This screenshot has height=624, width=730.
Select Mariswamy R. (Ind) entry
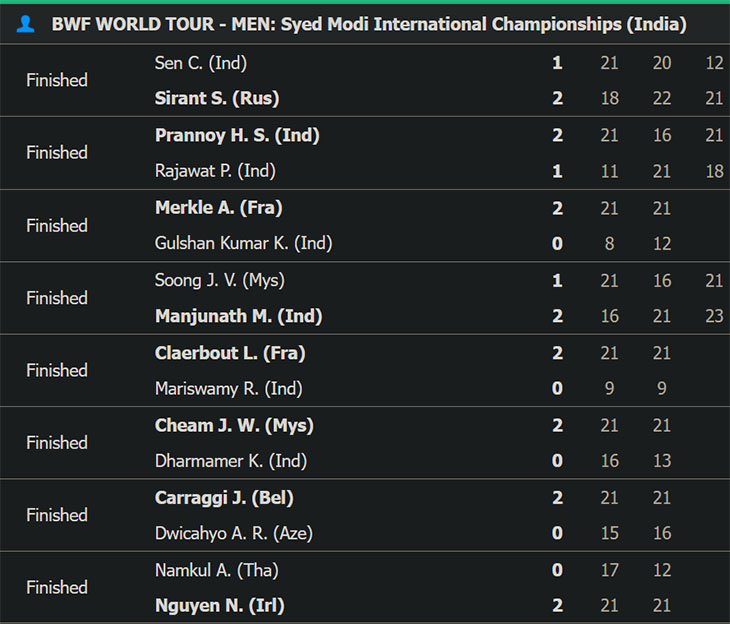(x=229, y=388)
